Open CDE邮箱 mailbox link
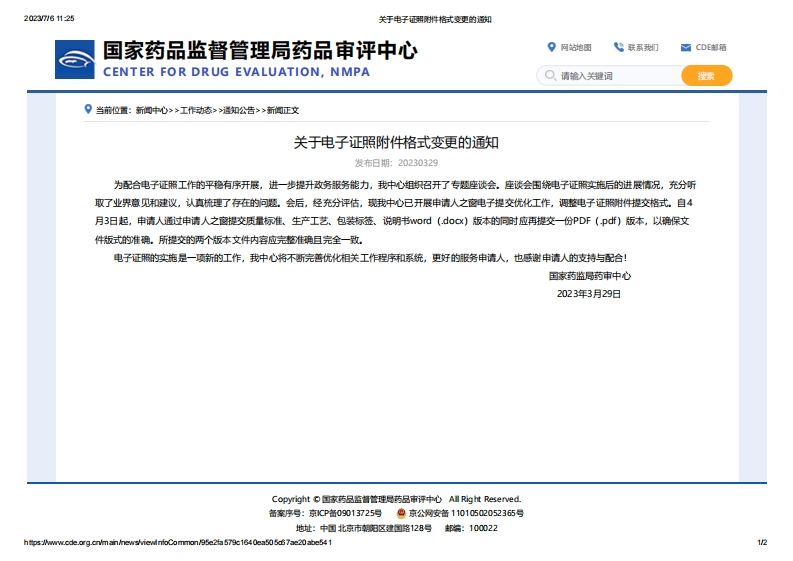This screenshot has width=793, height=561. [711, 47]
